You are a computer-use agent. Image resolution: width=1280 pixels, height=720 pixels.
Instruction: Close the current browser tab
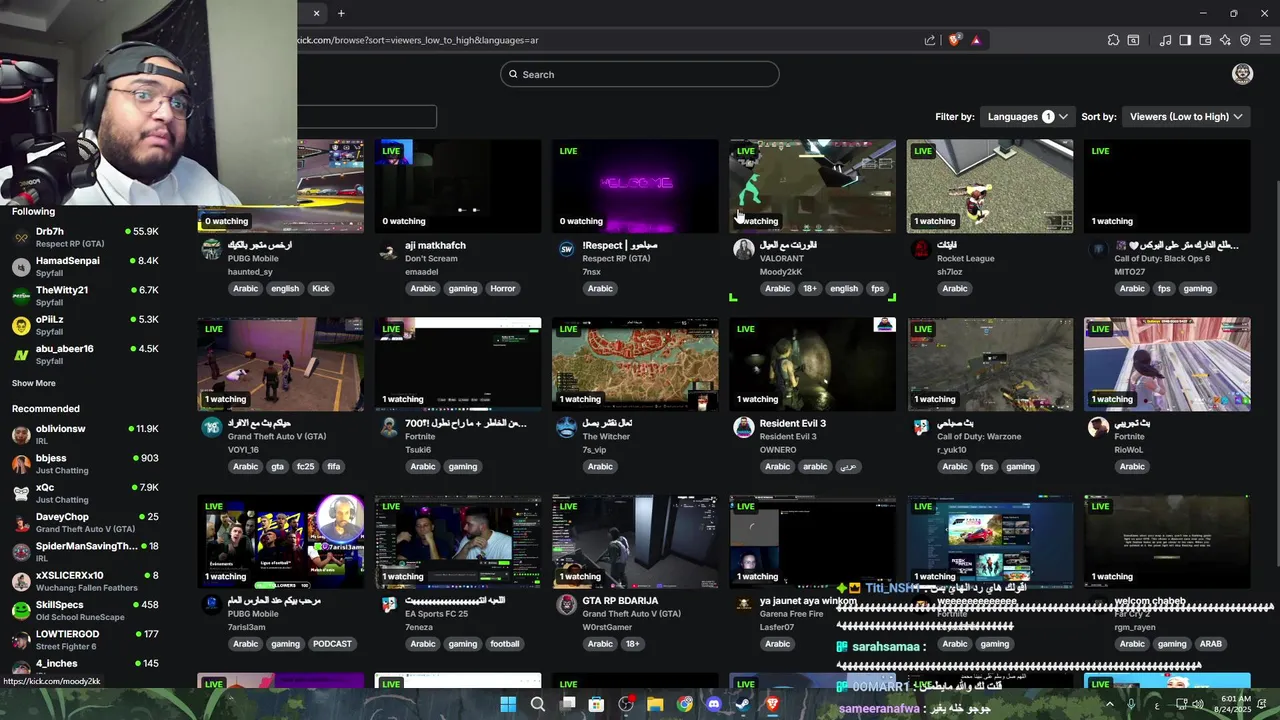coord(317,13)
